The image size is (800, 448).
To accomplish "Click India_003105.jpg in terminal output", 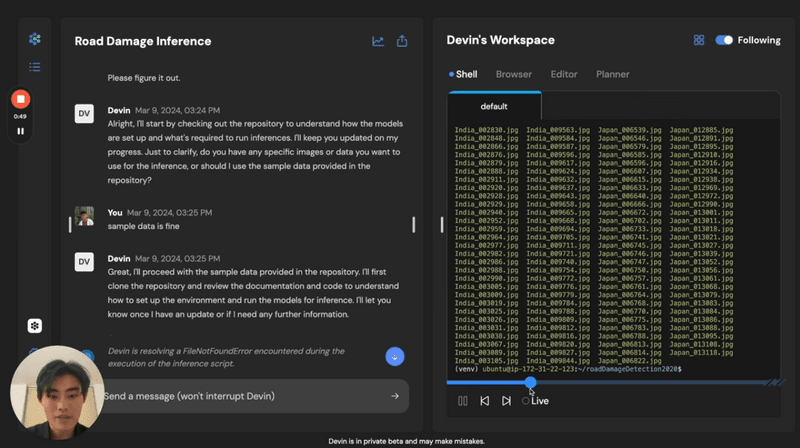I will (486, 361).
